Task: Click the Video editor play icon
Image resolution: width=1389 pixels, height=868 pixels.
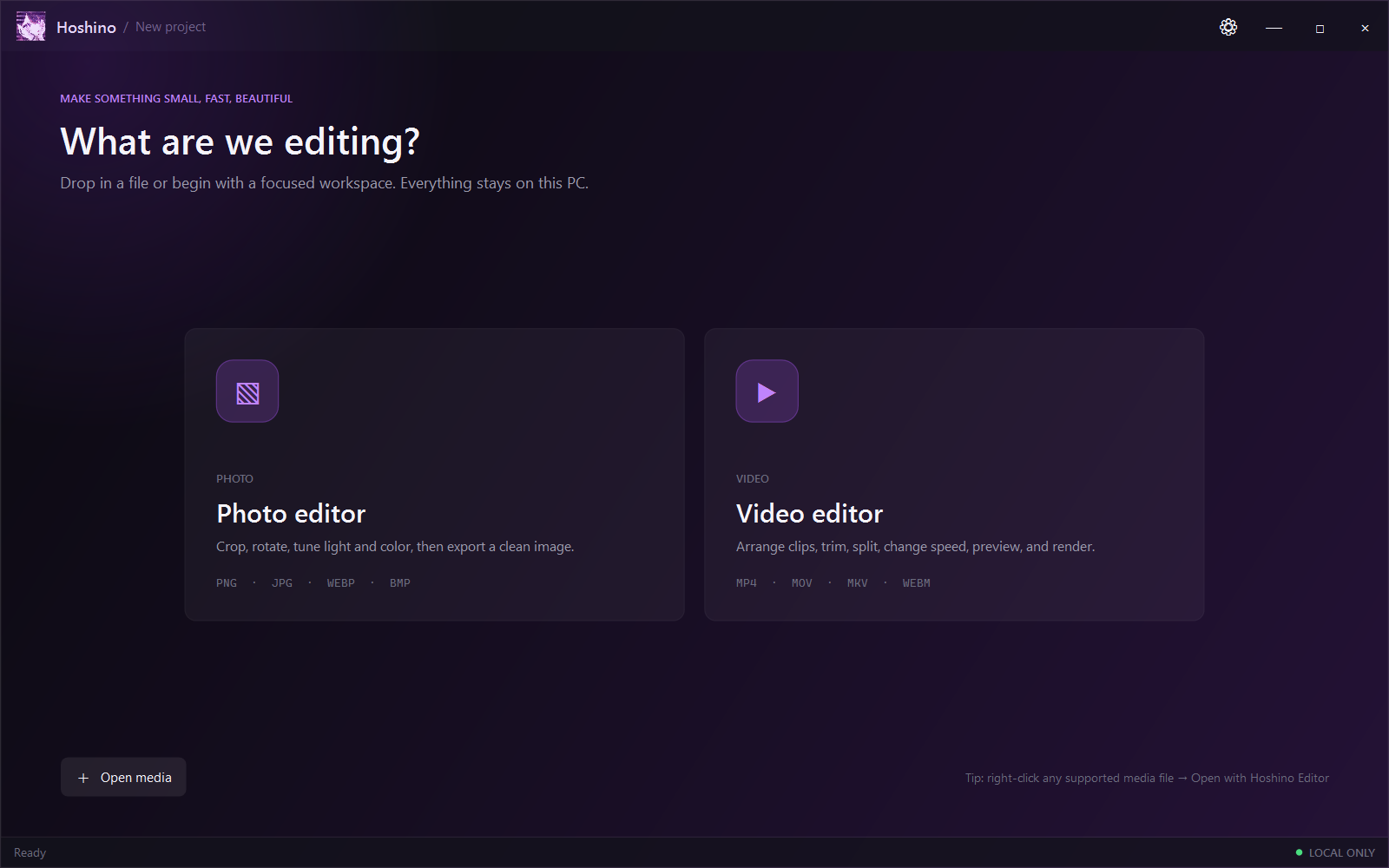Action: pyautogui.click(x=767, y=391)
